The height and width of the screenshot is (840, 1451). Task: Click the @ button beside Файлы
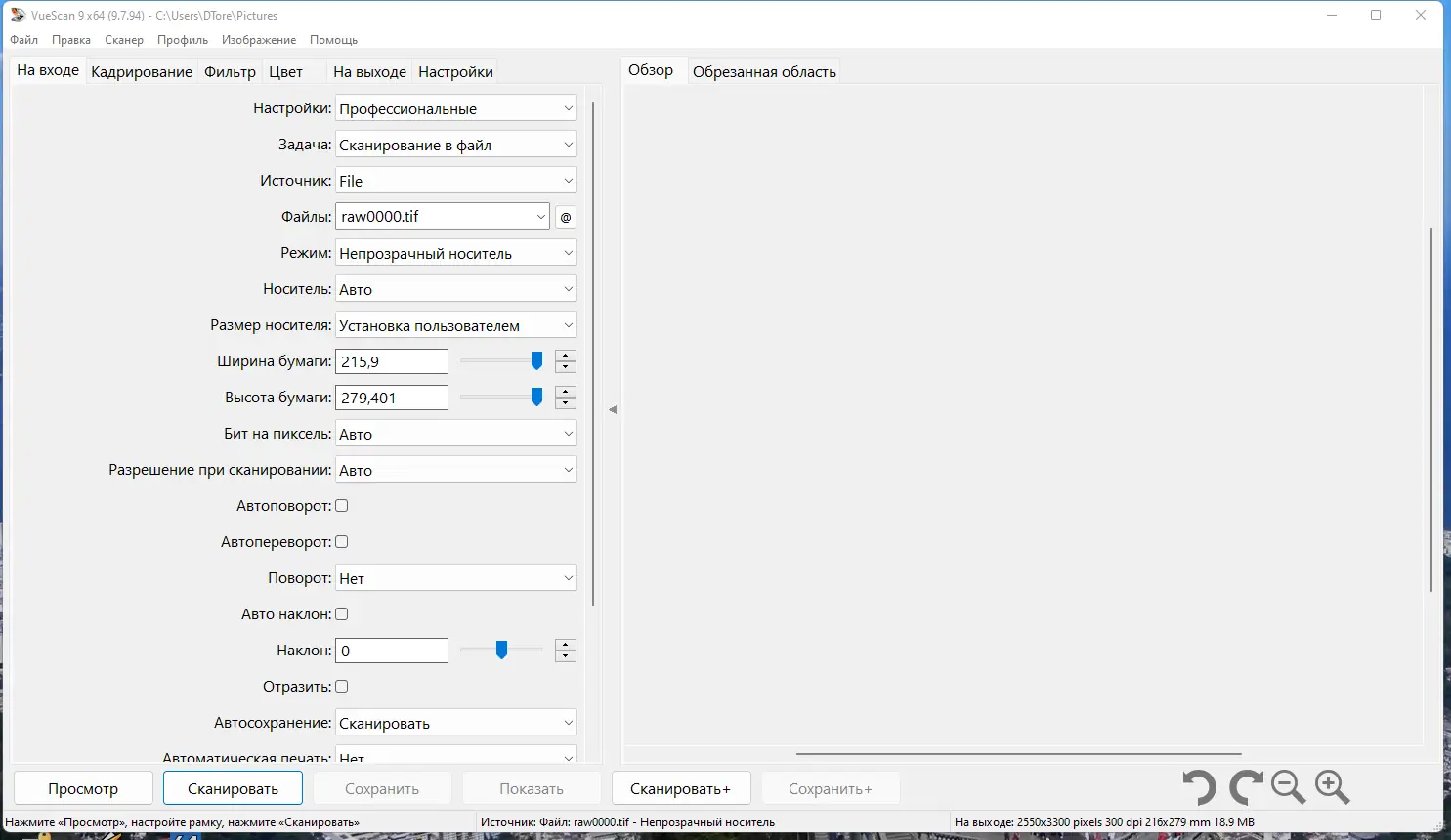(x=566, y=217)
